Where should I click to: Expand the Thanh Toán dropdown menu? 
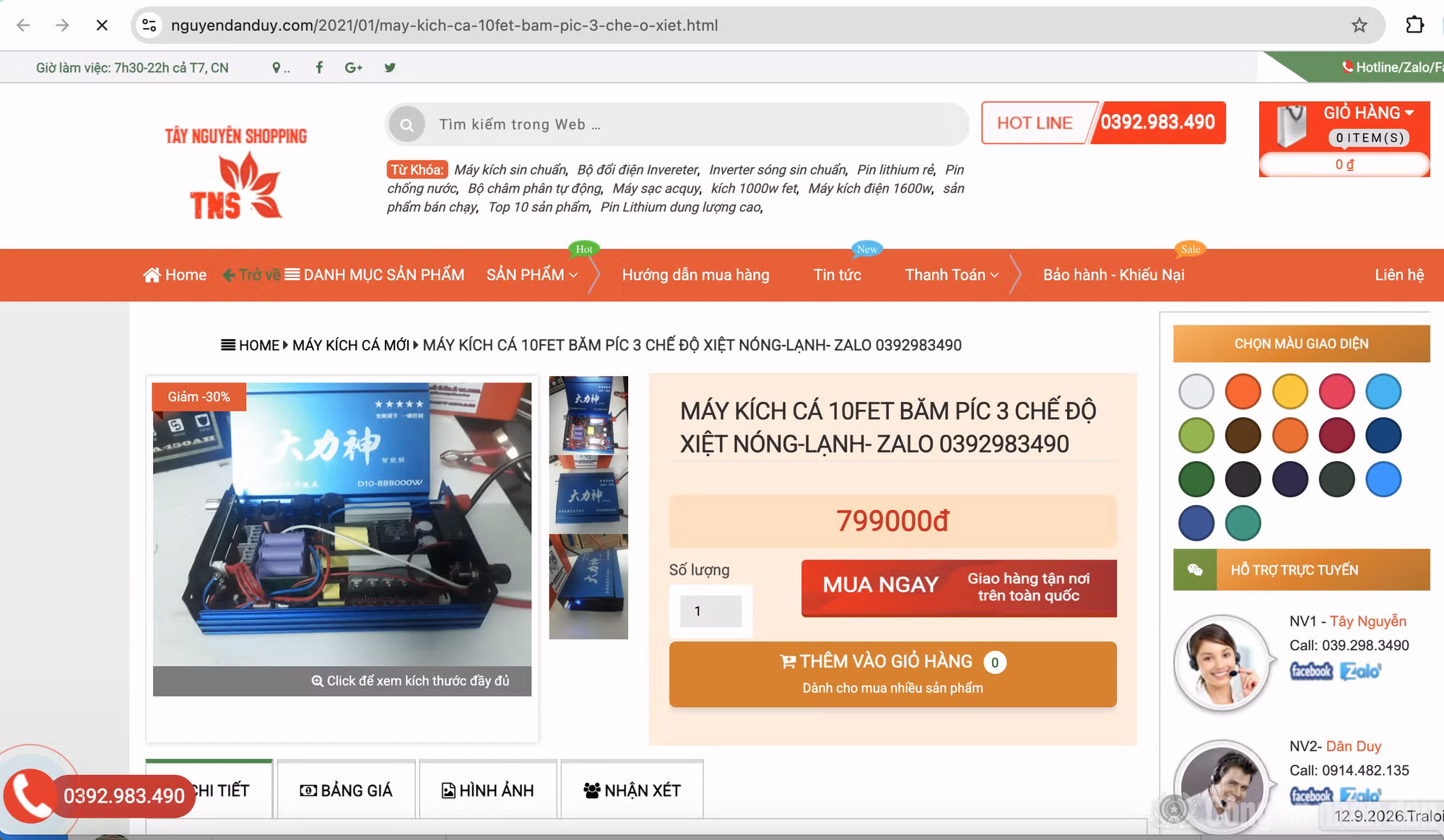(x=952, y=275)
